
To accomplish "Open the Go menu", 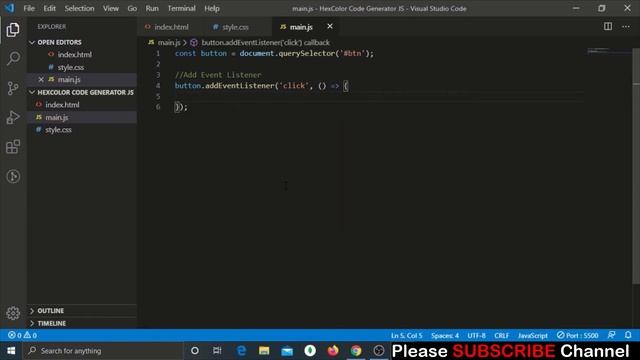I will 132,8.
